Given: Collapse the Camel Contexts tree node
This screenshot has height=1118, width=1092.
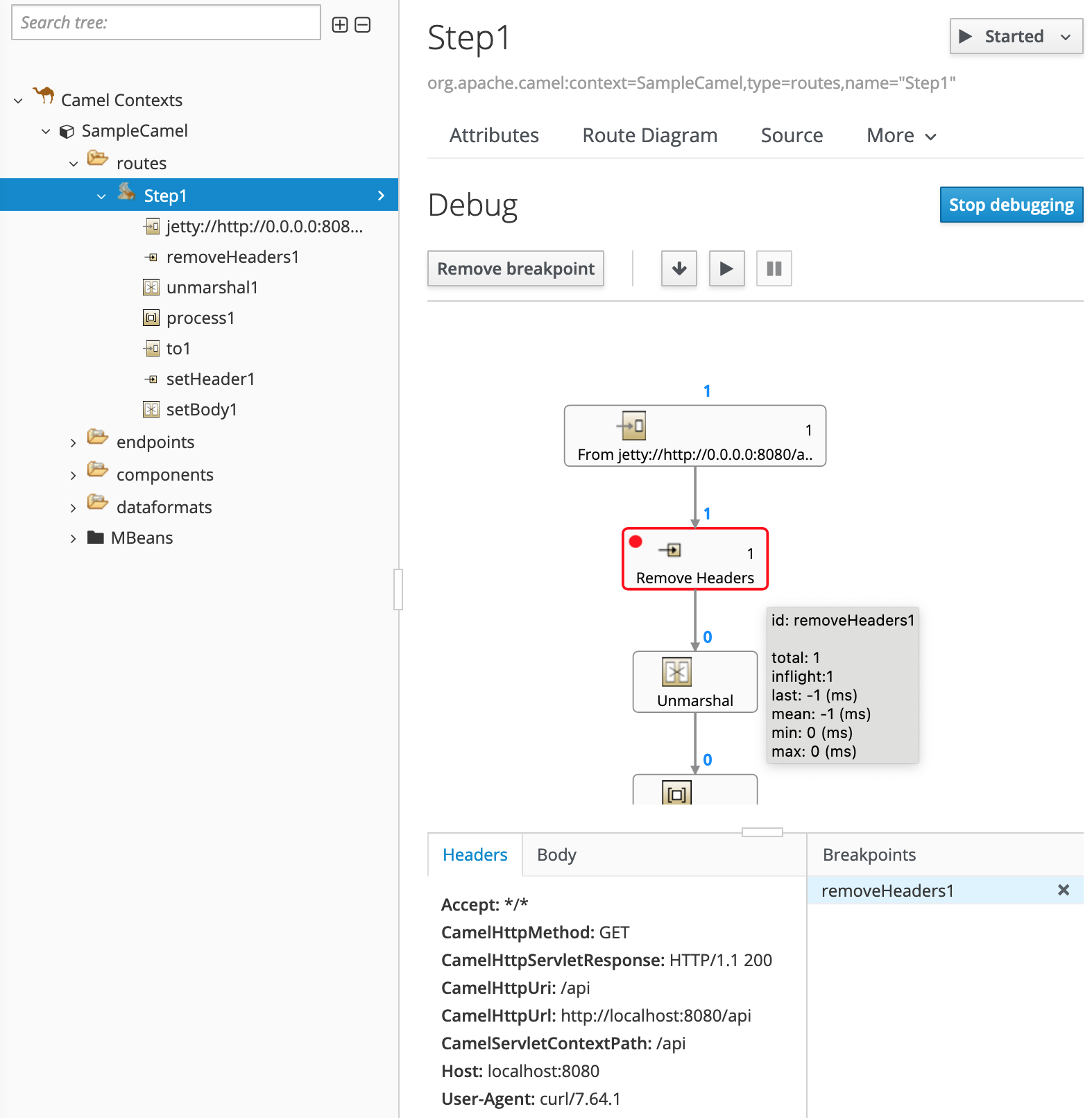Looking at the screenshot, I should [x=19, y=101].
